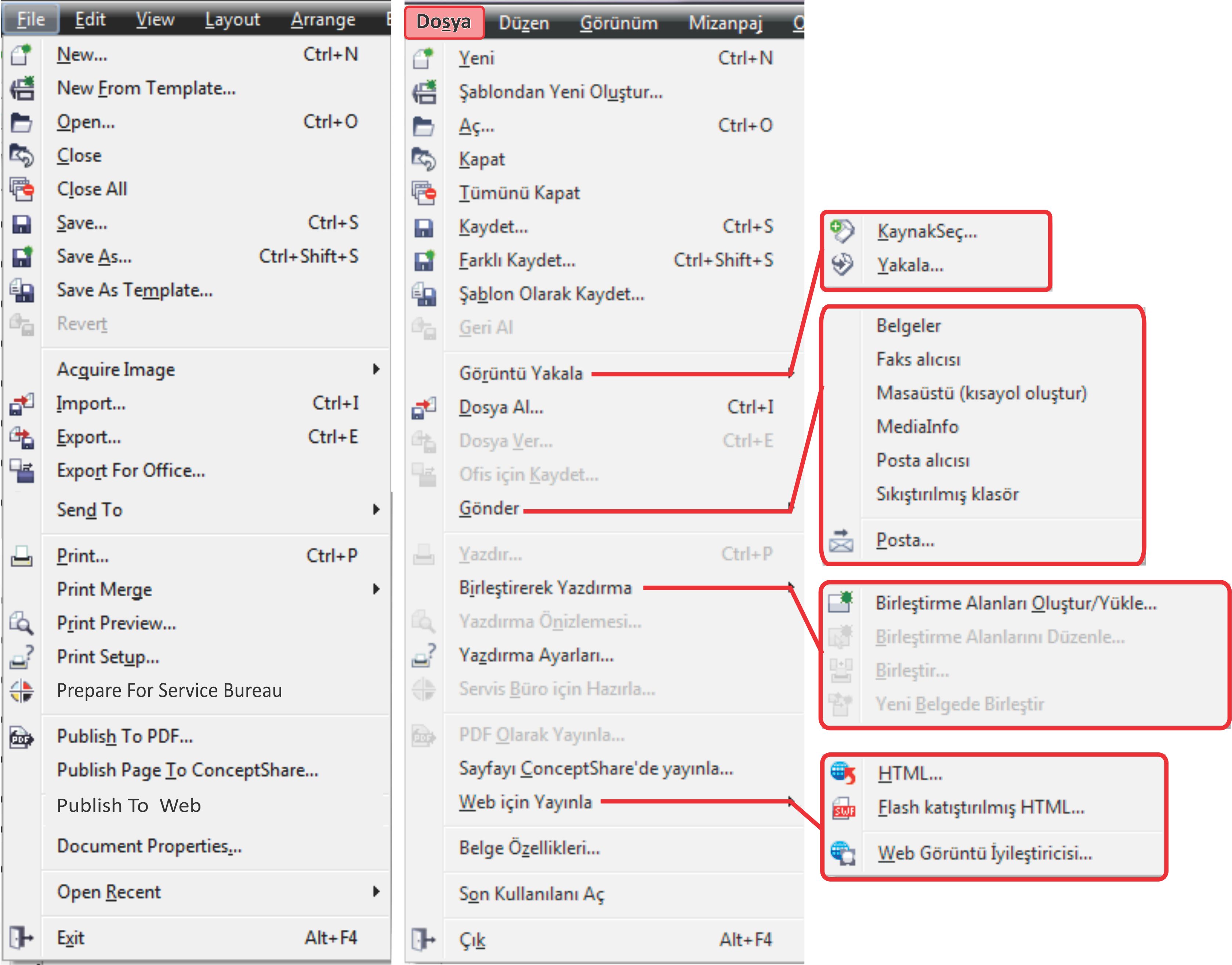The height and width of the screenshot is (965, 1232).
Task: Open the File menu in the menu bar
Action: pyautogui.click(x=31, y=20)
